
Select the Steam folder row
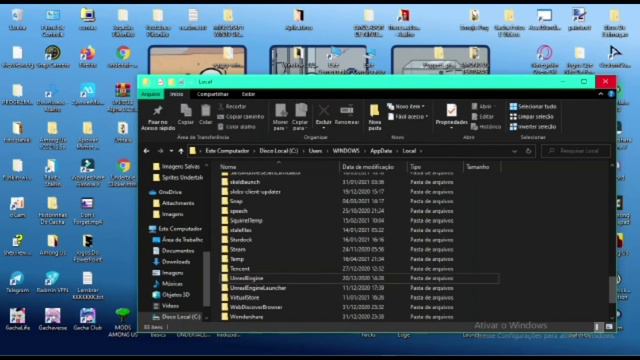point(359,249)
